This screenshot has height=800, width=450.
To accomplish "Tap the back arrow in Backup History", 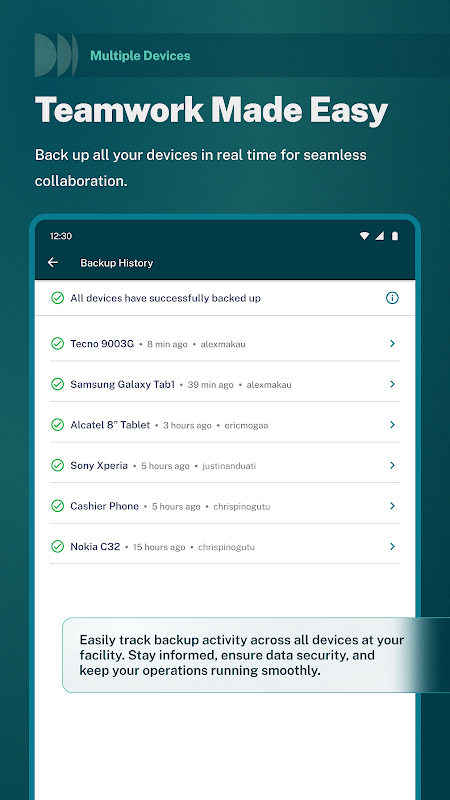I will click(53, 262).
